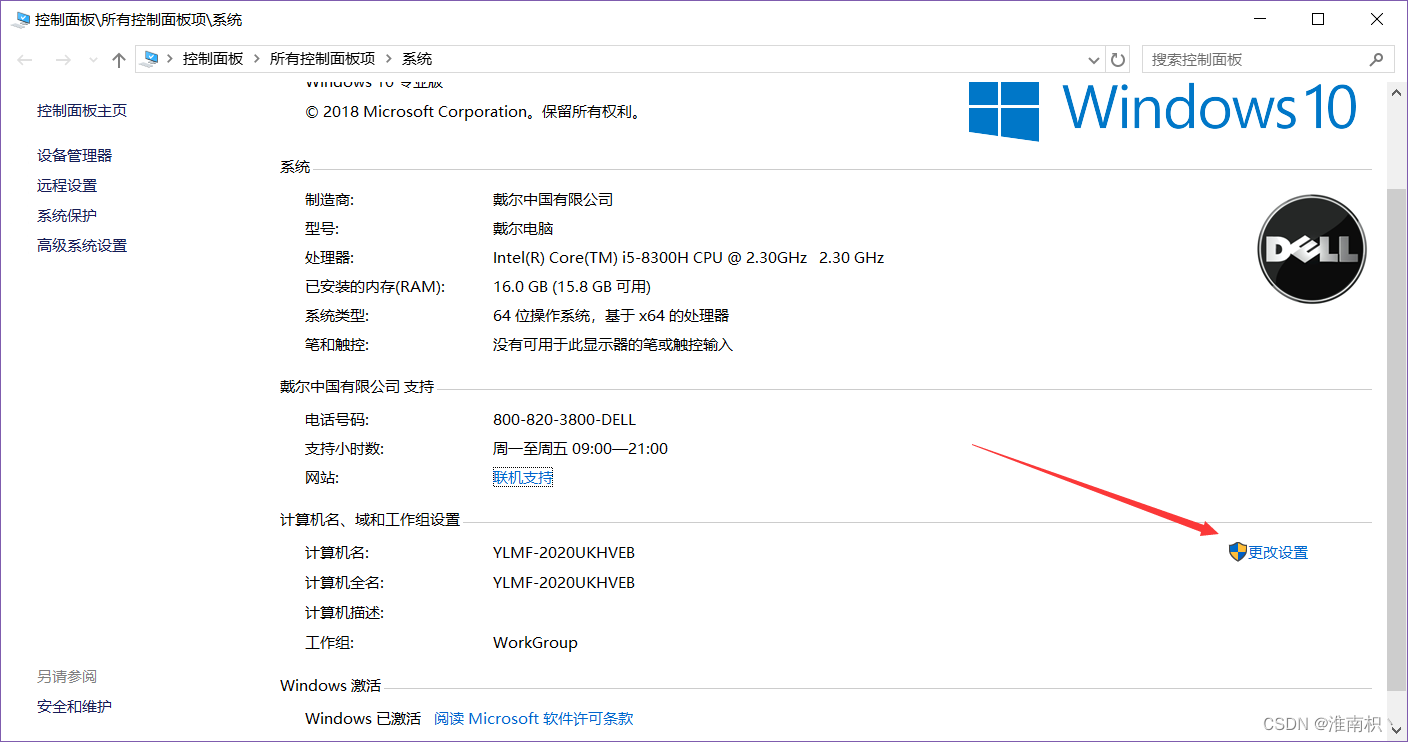Expand chevron after 所有控制面板项 in breadcrumb
Viewport: 1408px width, 742px height.
click(390, 59)
